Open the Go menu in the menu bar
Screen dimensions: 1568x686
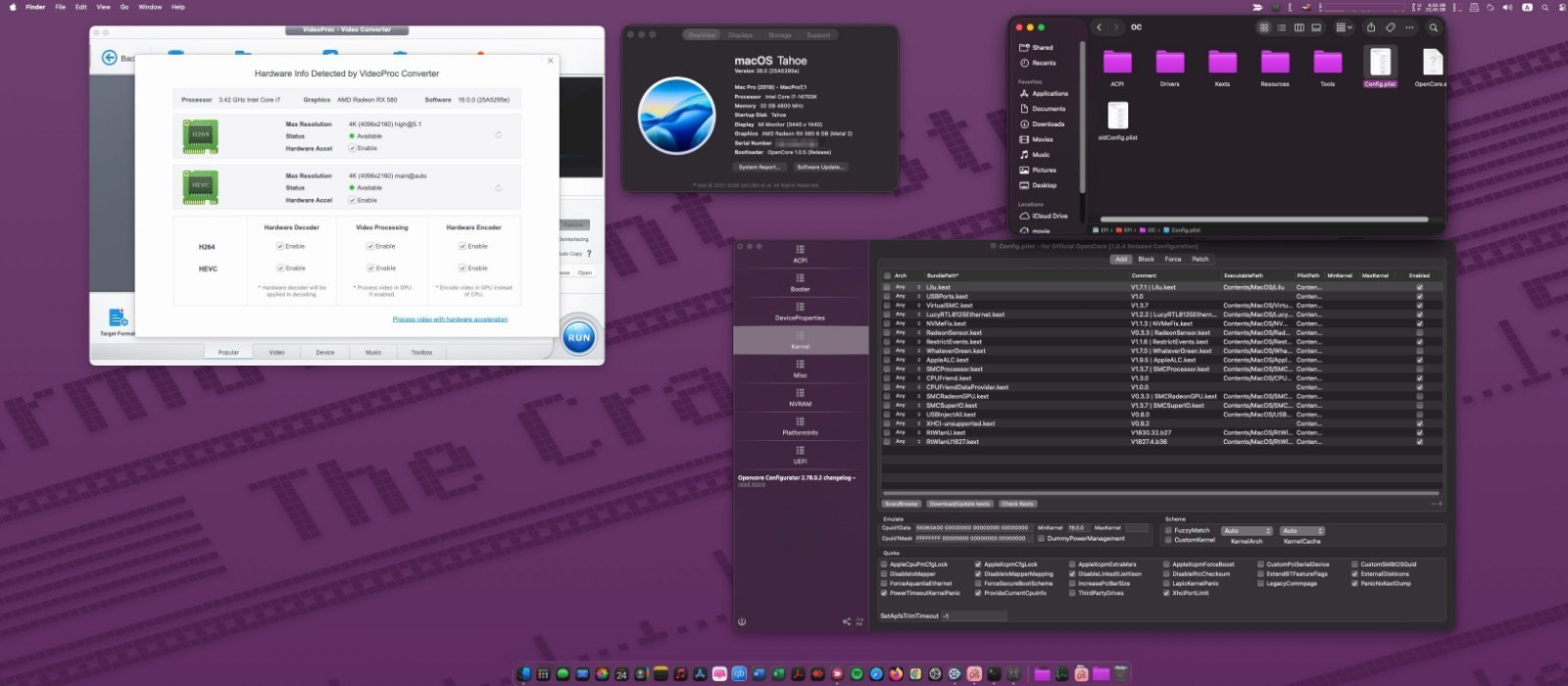coord(124,7)
